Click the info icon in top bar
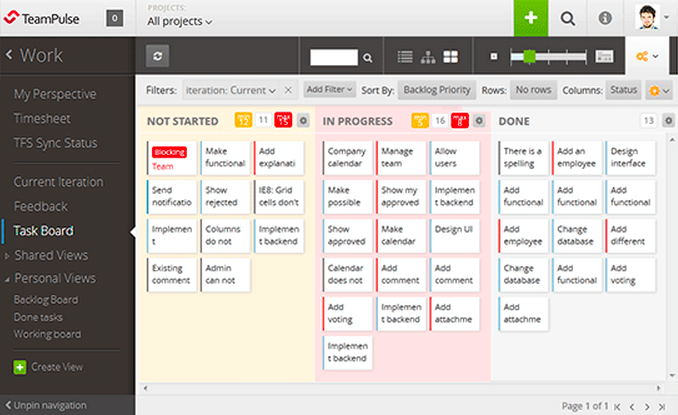The image size is (678, 415). click(x=605, y=18)
